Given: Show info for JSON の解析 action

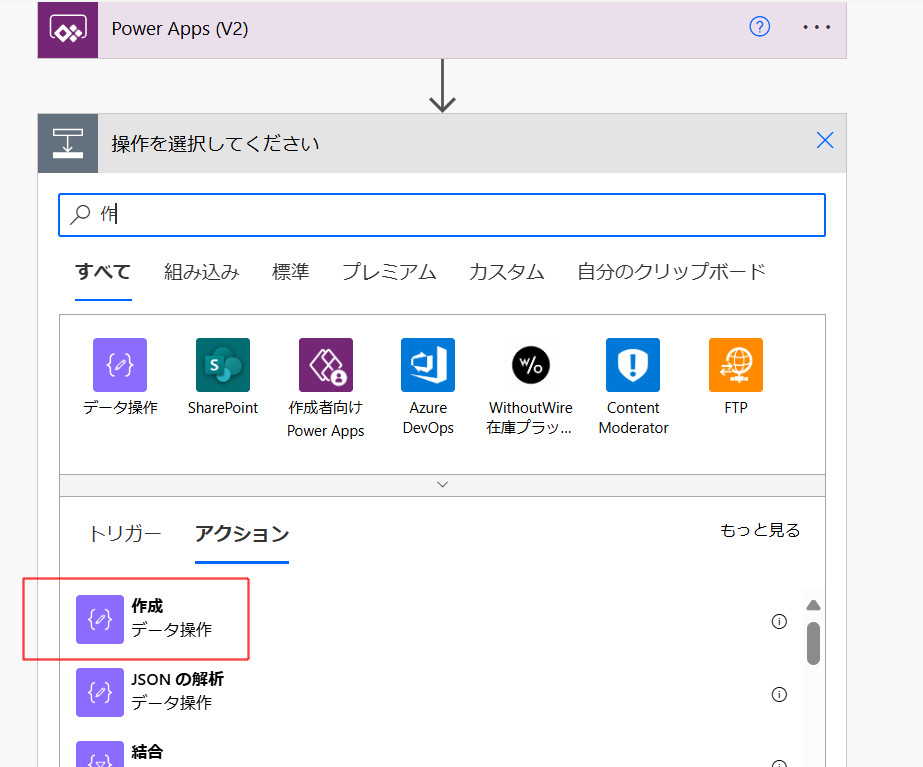Looking at the screenshot, I should (779, 694).
